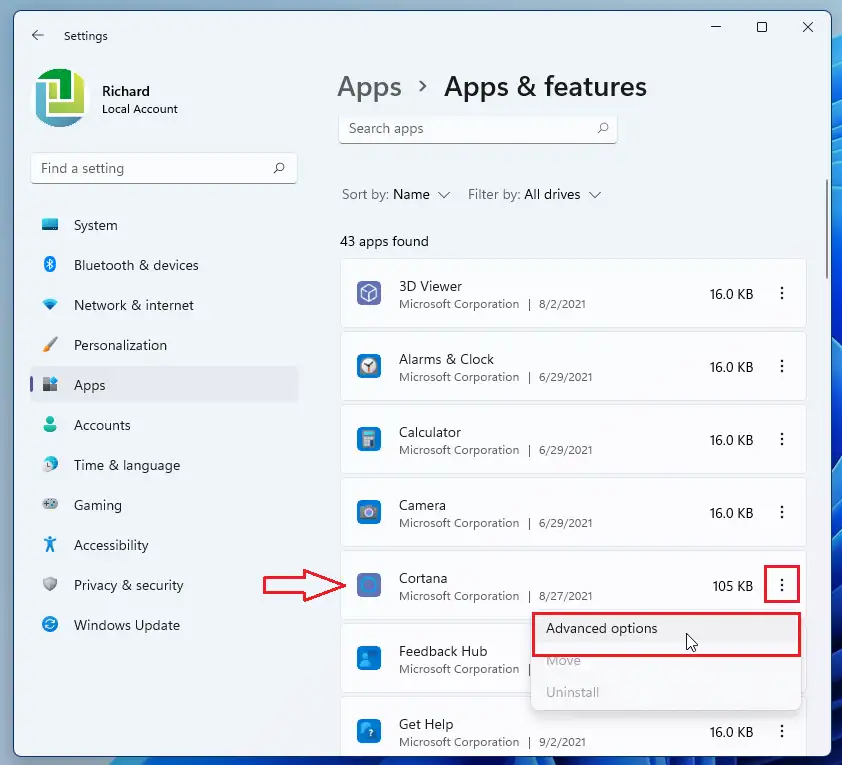Click the magnifier icon in Find a setting

point(279,168)
